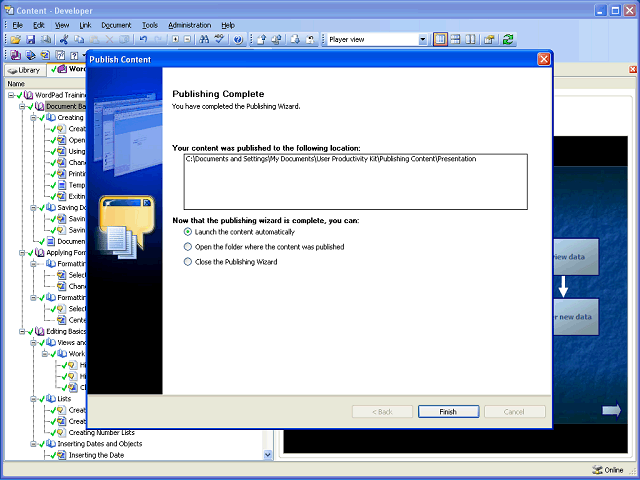Select Launch the content automatically

(x=187, y=232)
